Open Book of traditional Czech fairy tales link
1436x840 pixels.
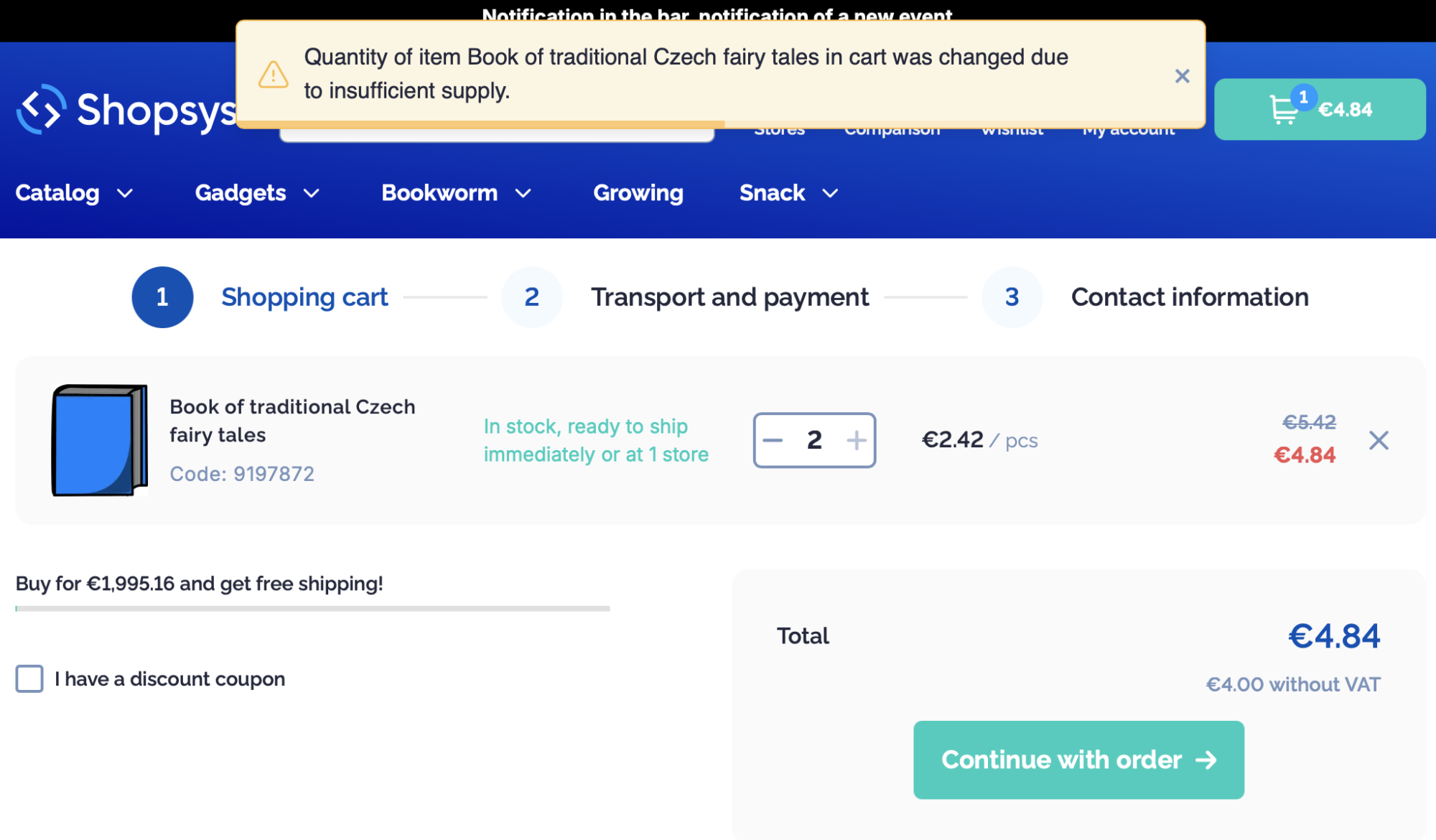pos(292,421)
